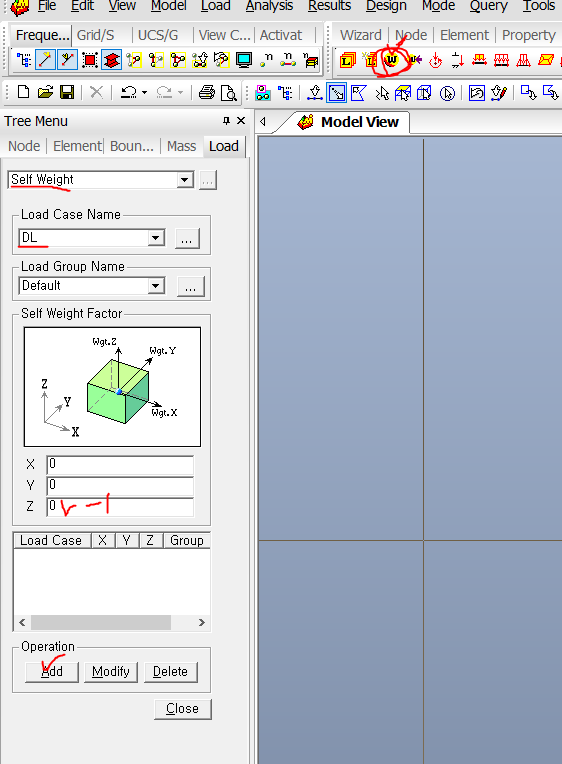The height and width of the screenshot is (764, 562).
Task: Click the Delete button under Operation
Action: pyautogui.click(x=170, y=672)
